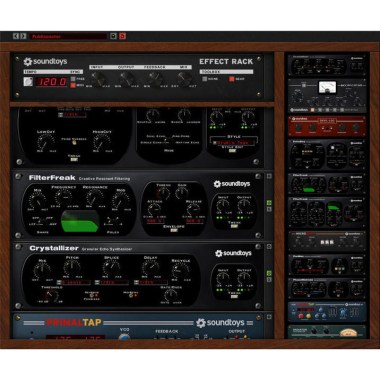The width and height of the screenshot is (380, 380).
Task: Select the FilterFreak plugin in the sidebar list
Action: tap(327, 184)
